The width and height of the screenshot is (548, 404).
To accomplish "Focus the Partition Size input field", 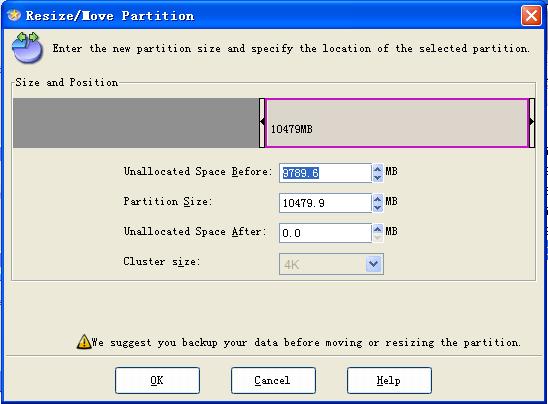I will pos(325,203).
